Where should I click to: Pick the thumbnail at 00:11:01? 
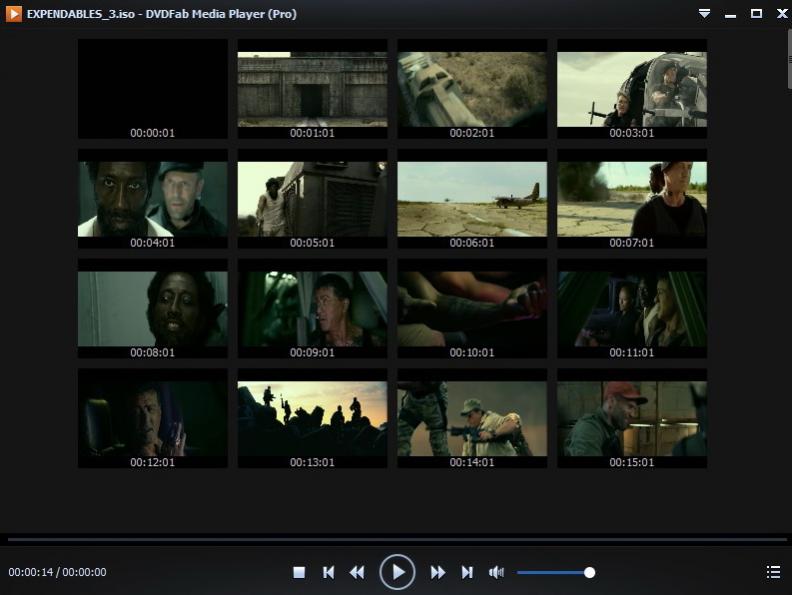pyautogui.click(x=632, y=309)
